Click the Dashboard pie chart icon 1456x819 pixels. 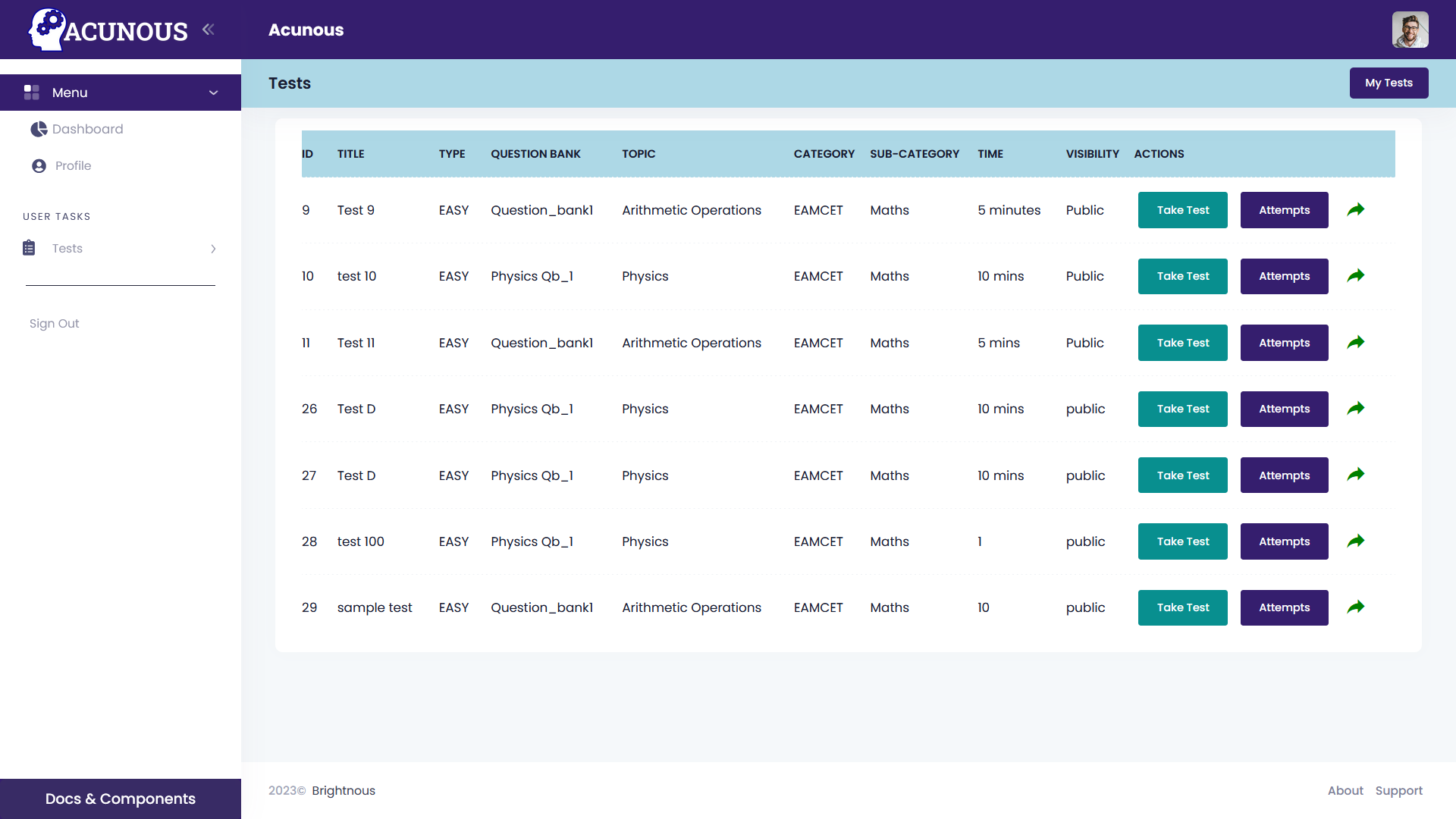pos(39,129)
